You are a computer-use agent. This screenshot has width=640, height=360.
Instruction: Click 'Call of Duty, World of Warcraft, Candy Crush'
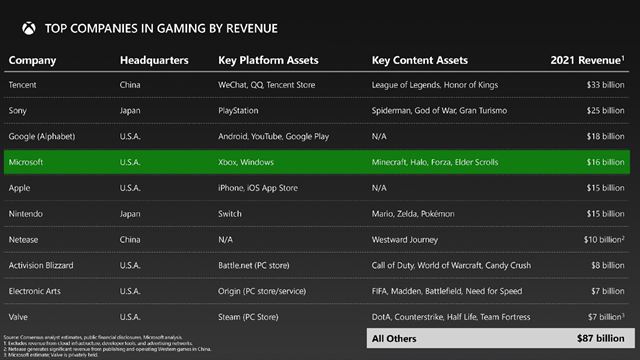tap(451, 265)
